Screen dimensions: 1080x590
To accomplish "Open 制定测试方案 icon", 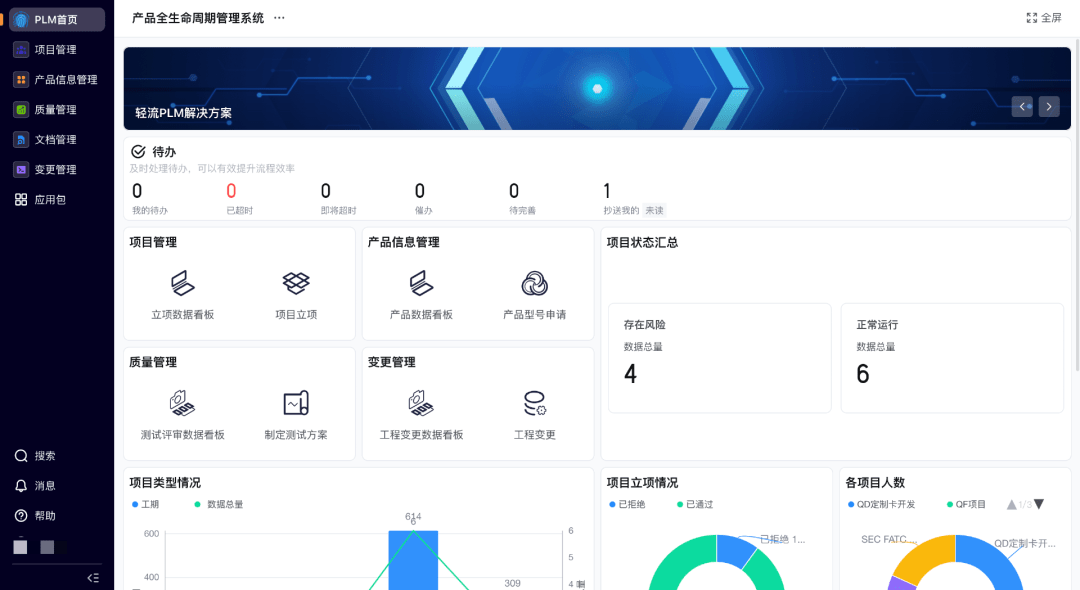I will pos(296,403).
